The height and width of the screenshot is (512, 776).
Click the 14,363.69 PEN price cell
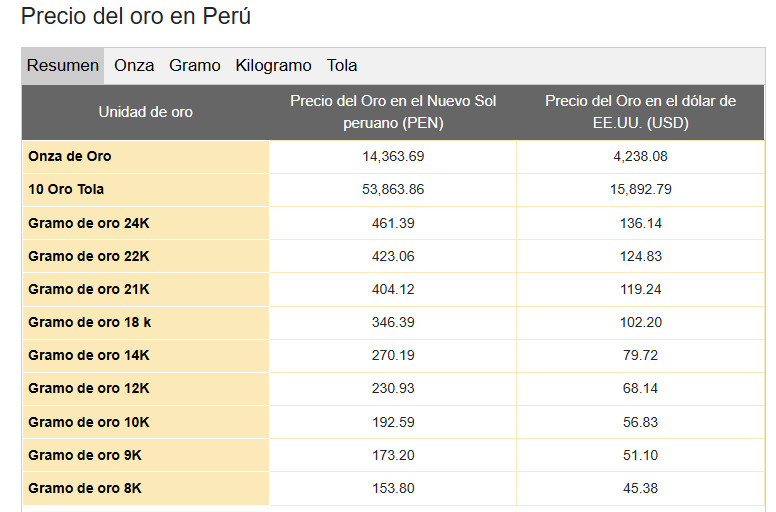point(393,157)
